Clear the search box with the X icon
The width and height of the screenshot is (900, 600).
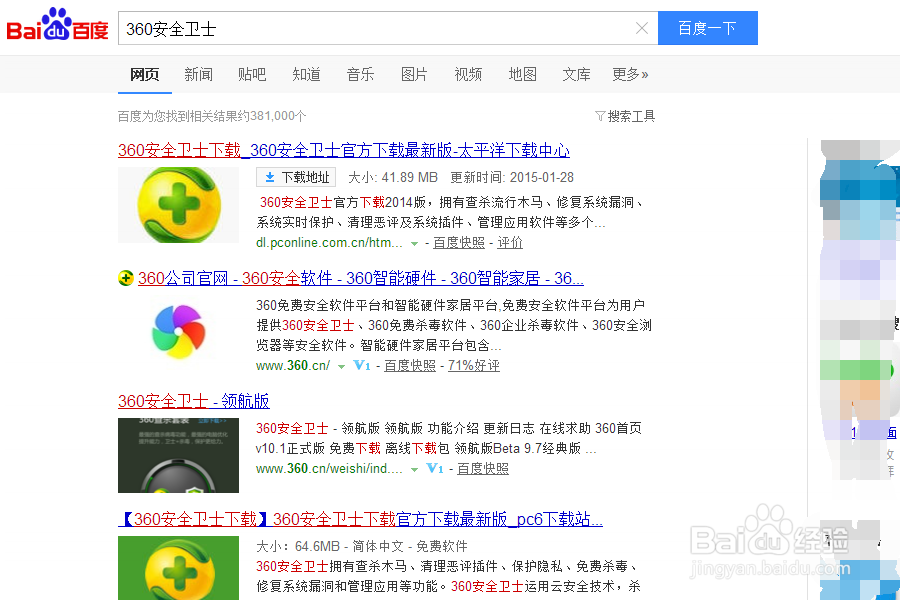pos(642,28)
